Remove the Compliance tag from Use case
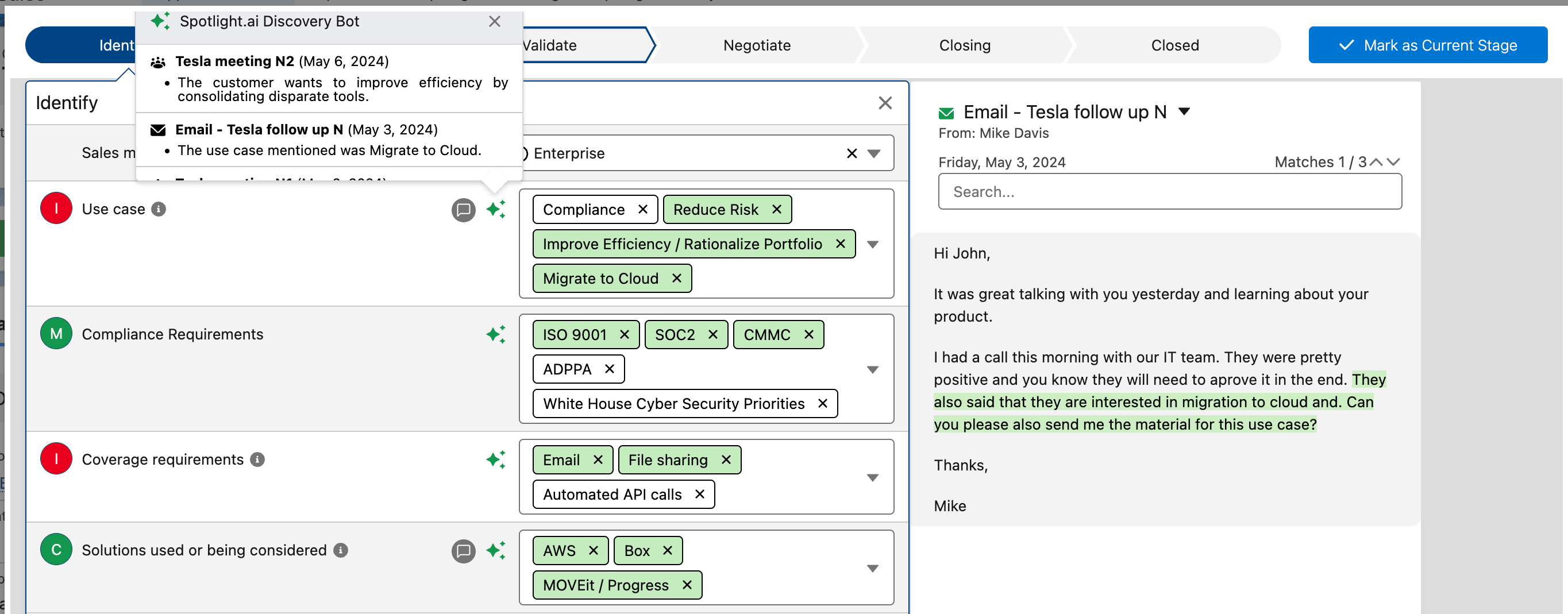The image size is (1568, 614). (x=643, y=209)
